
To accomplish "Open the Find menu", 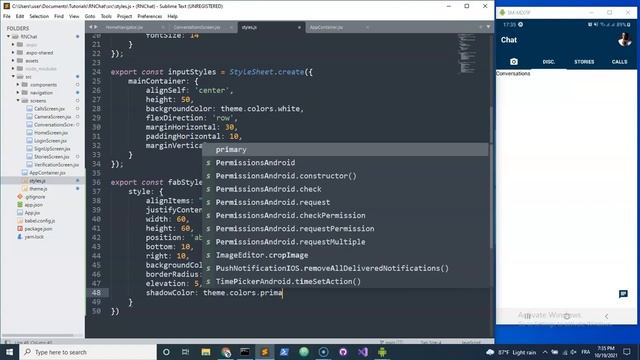I will [x=59, y=16].
